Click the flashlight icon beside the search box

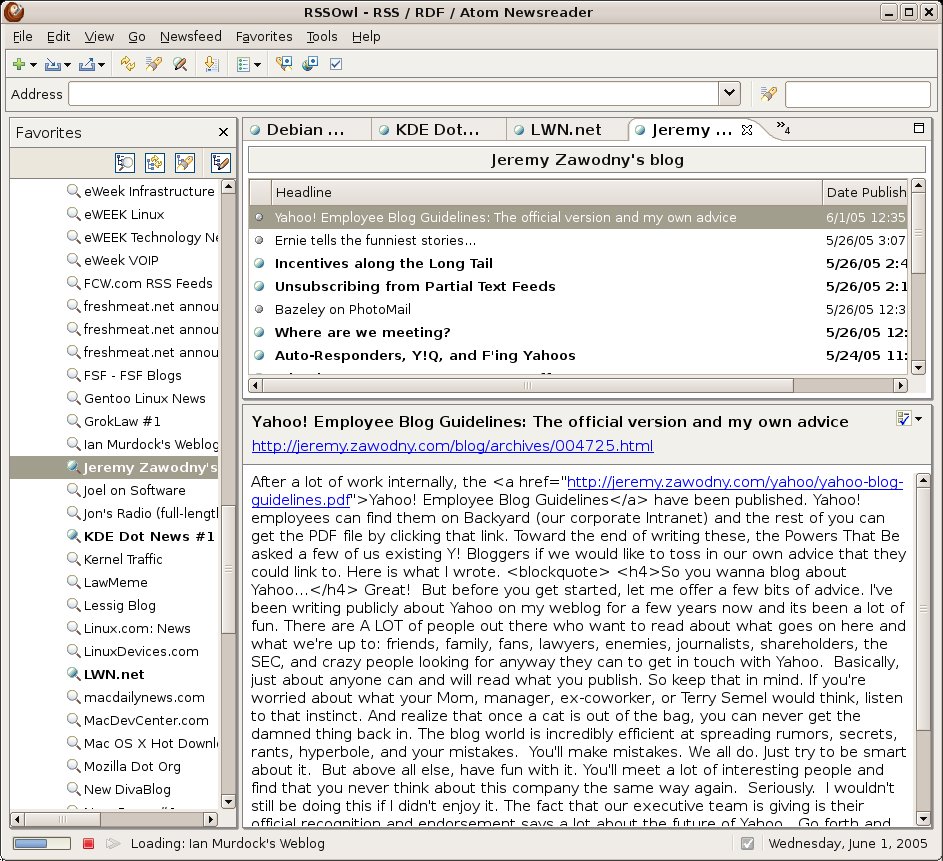pos(769,93)
